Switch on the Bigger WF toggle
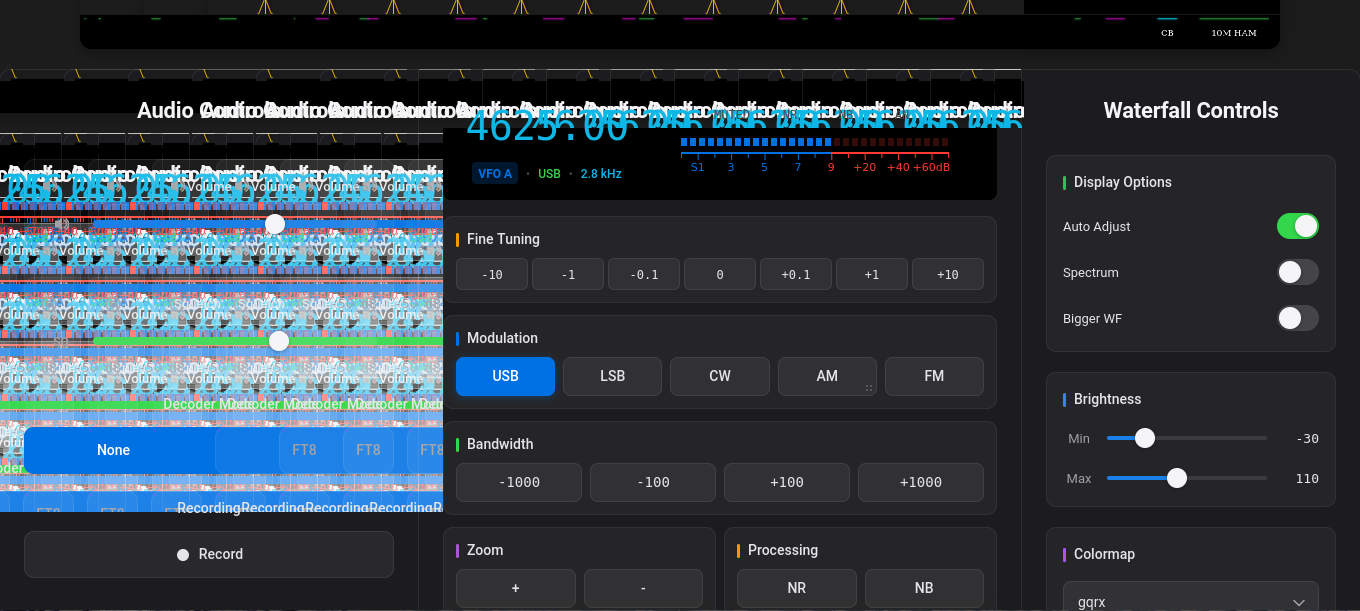Viewport: 1360px width, 611px height. point(1297,318)
